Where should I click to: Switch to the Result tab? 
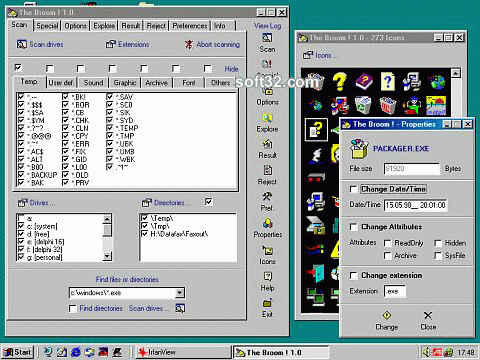pos(131,26)
